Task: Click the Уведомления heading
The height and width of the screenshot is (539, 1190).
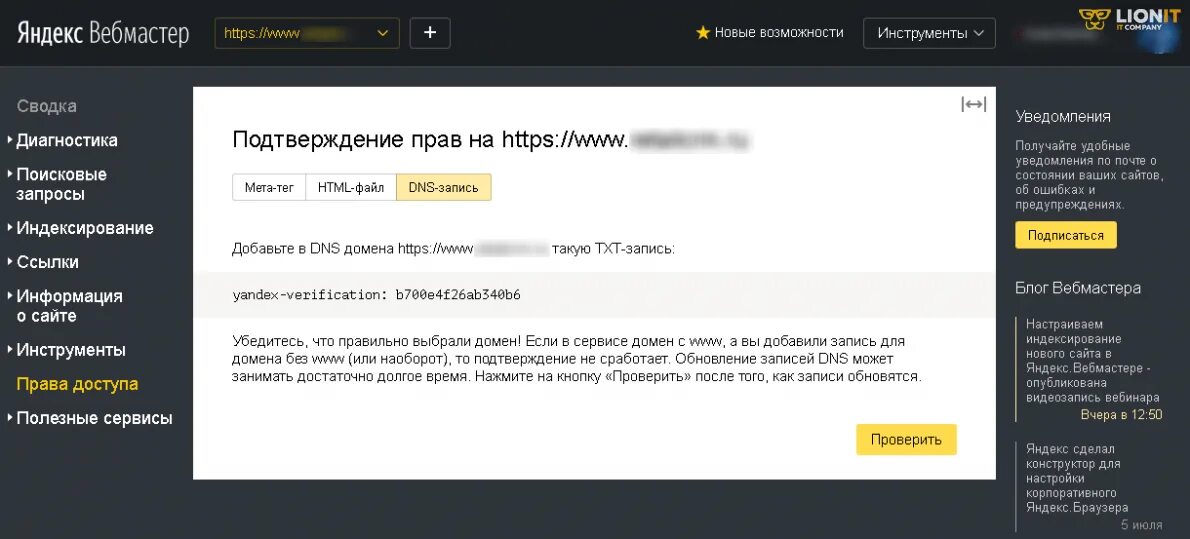Action: [1063, 117]
